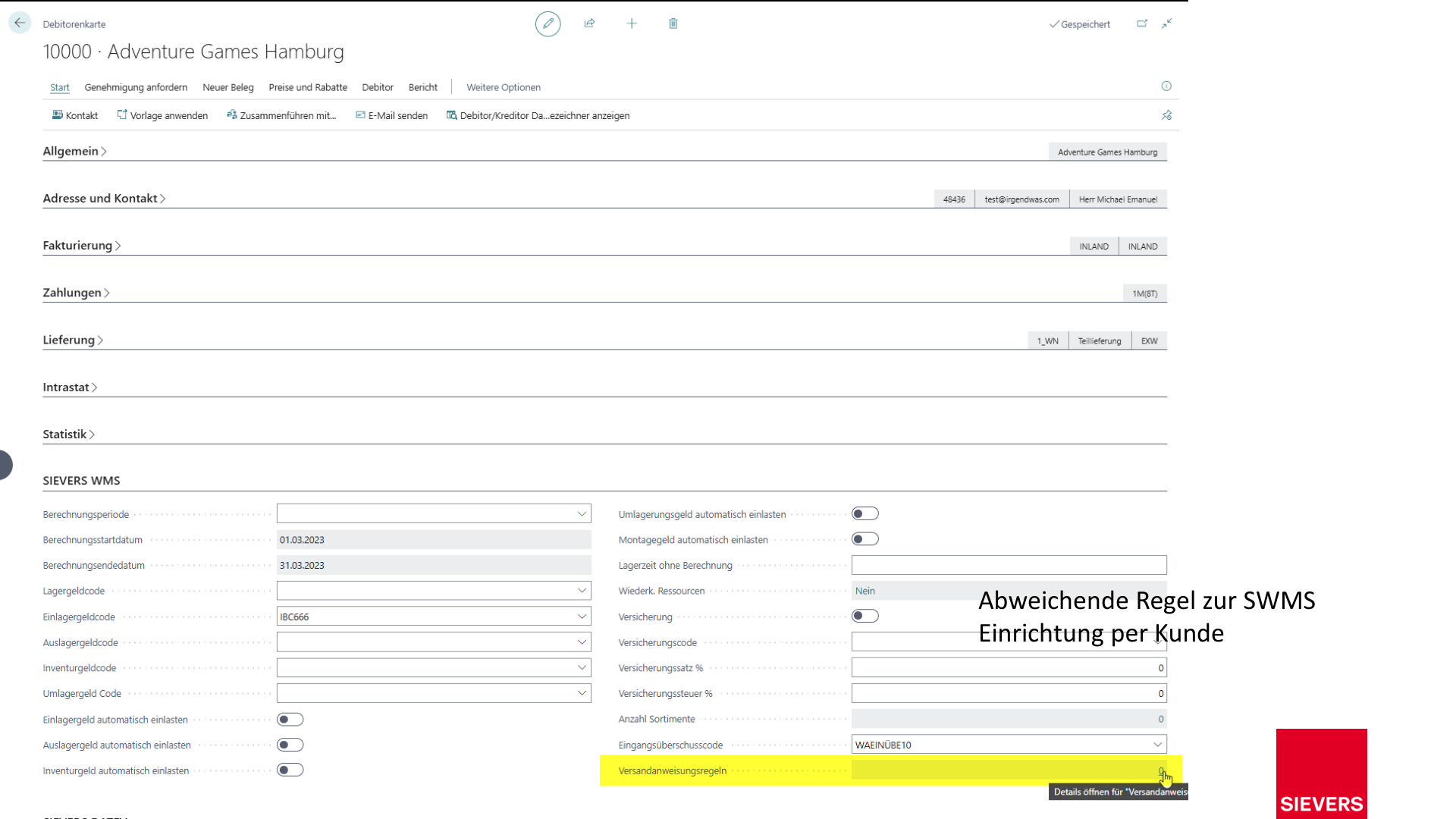Expand Adresse und Kontakt section
The image size is (1456, 819).
(x=104, y=198)
